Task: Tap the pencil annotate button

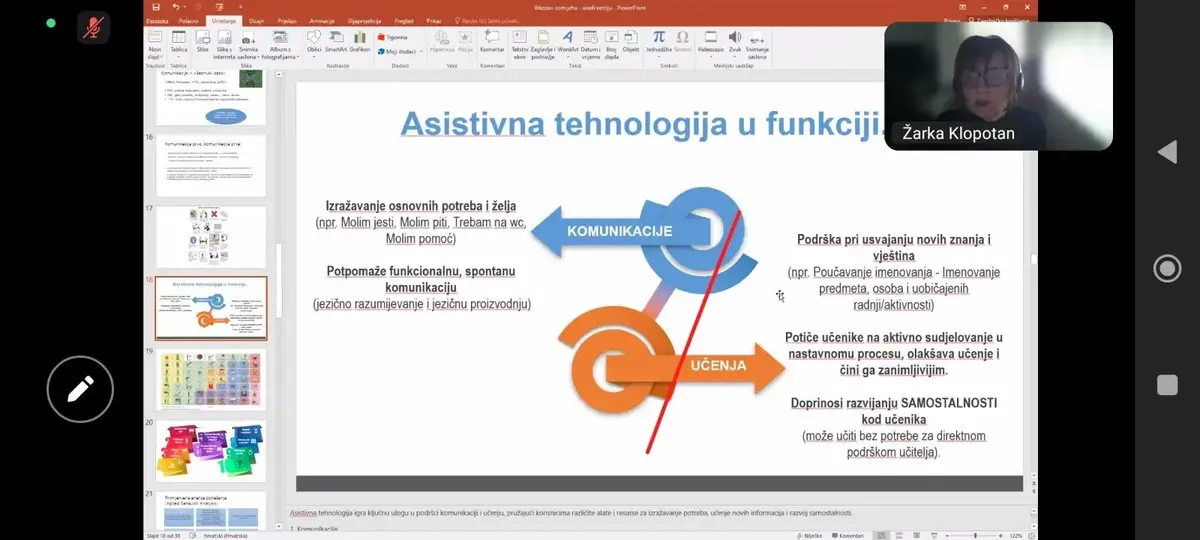Action: pos(80,389)
